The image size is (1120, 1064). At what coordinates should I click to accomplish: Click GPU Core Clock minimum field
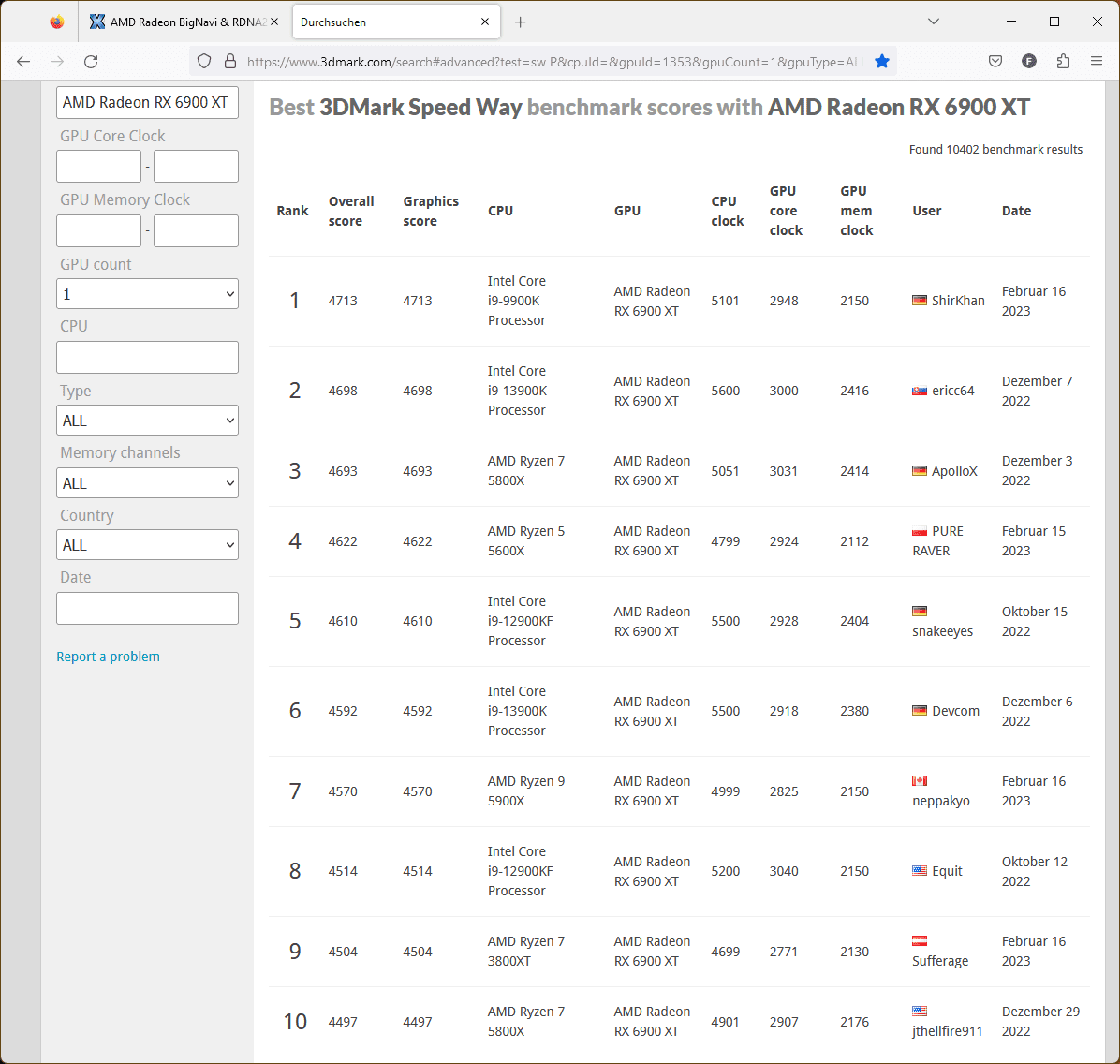[x=98, y=167]
